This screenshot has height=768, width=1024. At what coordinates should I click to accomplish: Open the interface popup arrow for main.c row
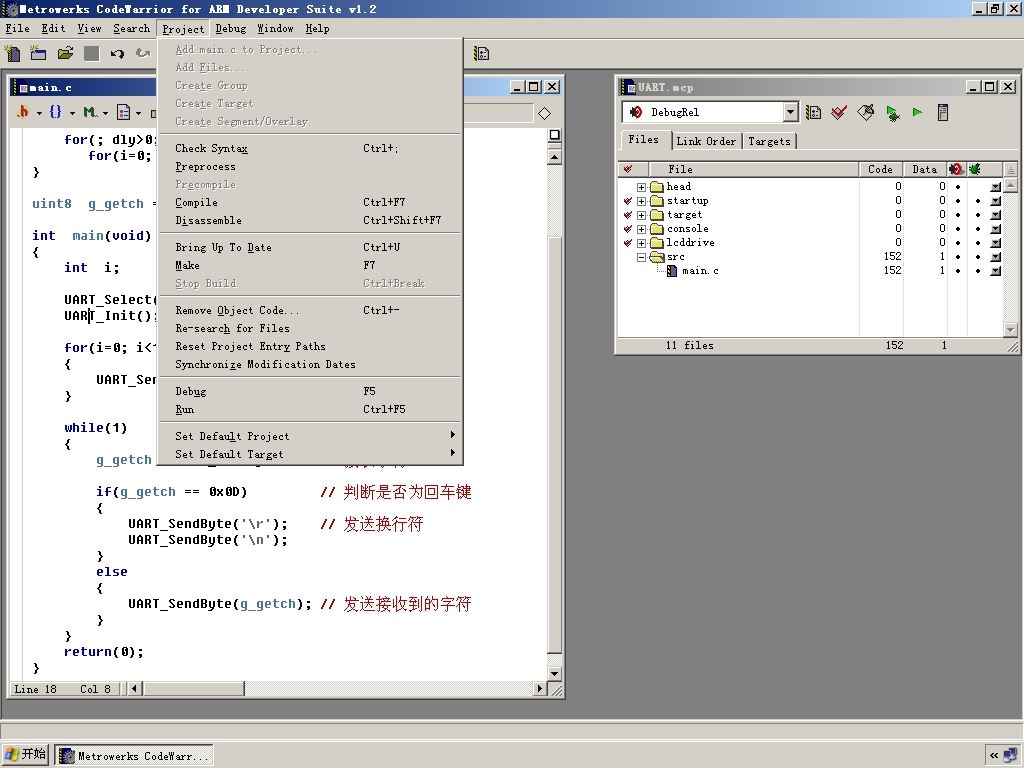(x=995, y=270)
